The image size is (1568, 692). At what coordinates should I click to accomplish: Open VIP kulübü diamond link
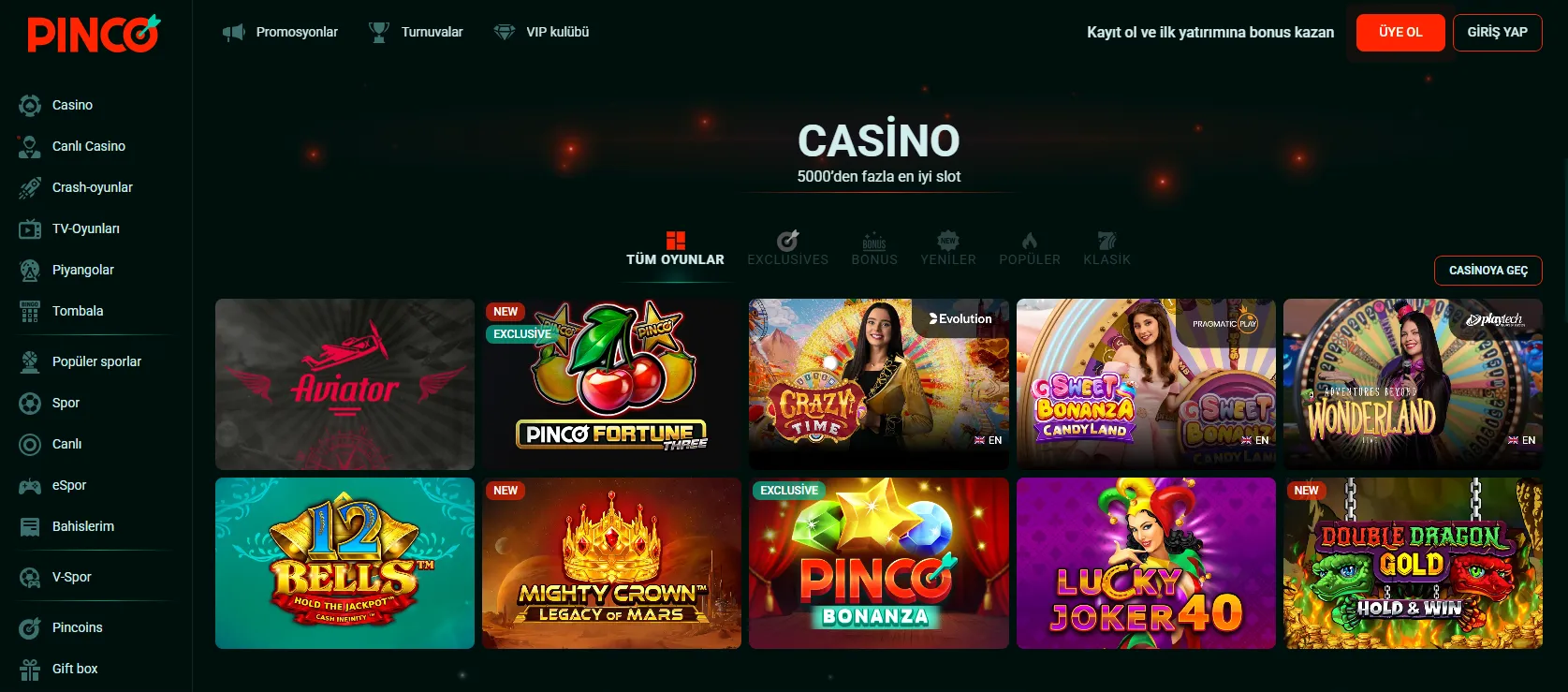tap(541, 32)
